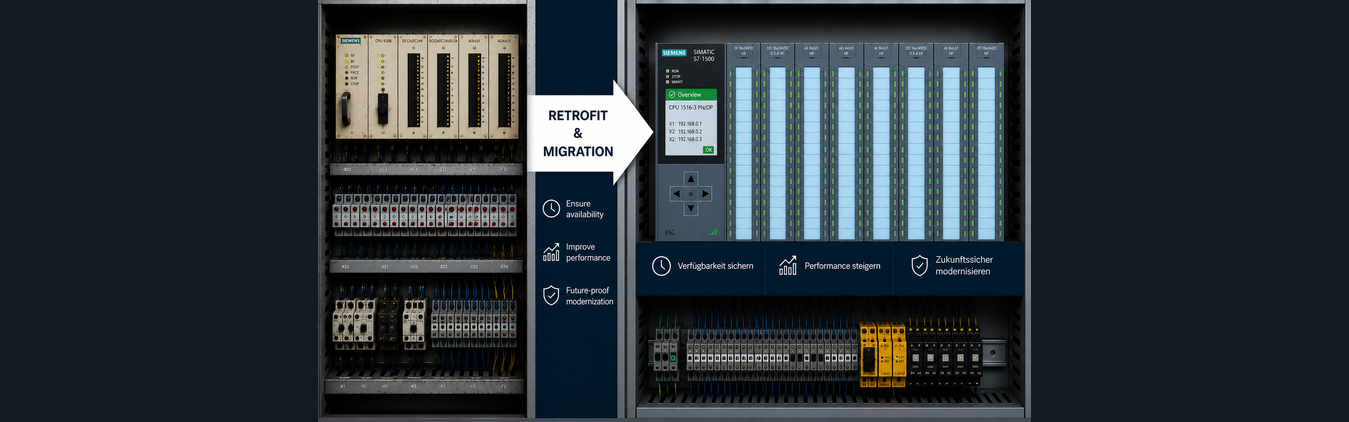The height and width of the screenshot is (422, 1349).
Task: Click the Improve performance text
Action: 588,252
